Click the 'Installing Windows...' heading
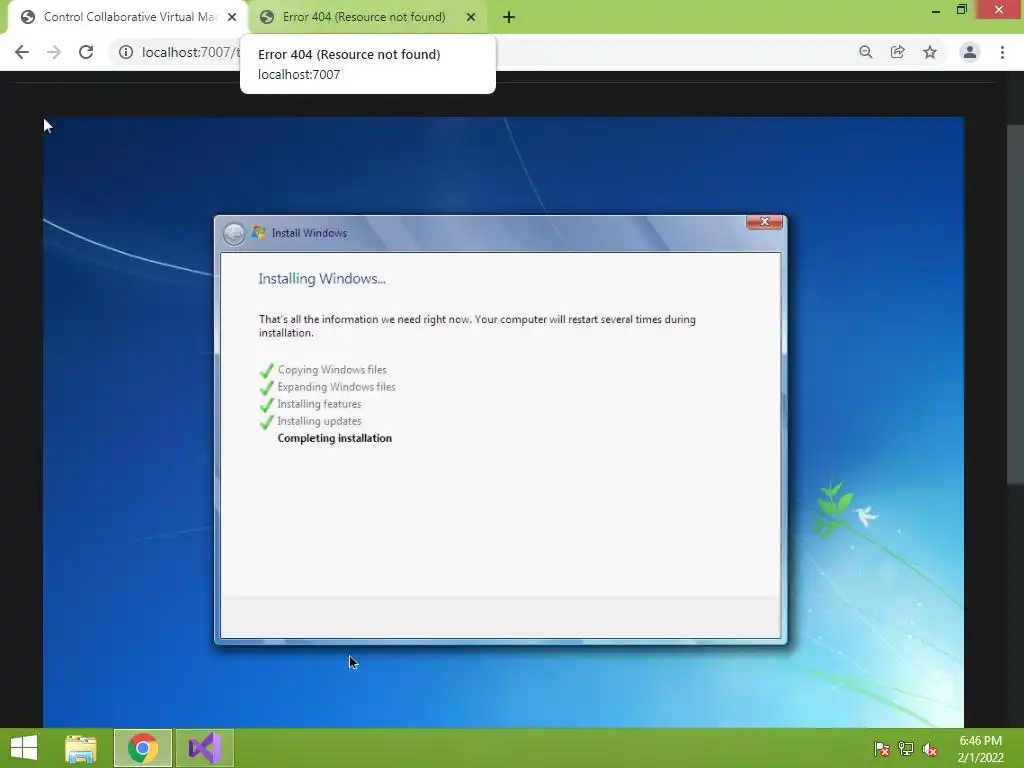The height and width of the screenshot is (768, 1024). click(322, 279)
